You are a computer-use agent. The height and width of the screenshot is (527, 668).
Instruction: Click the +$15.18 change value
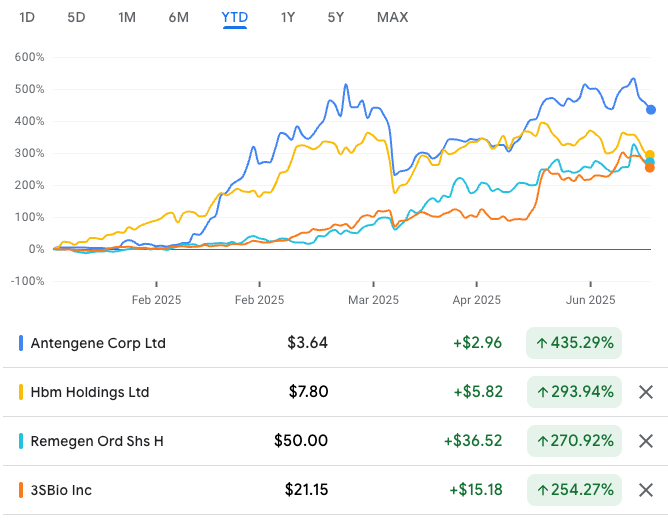click(476, 490)
